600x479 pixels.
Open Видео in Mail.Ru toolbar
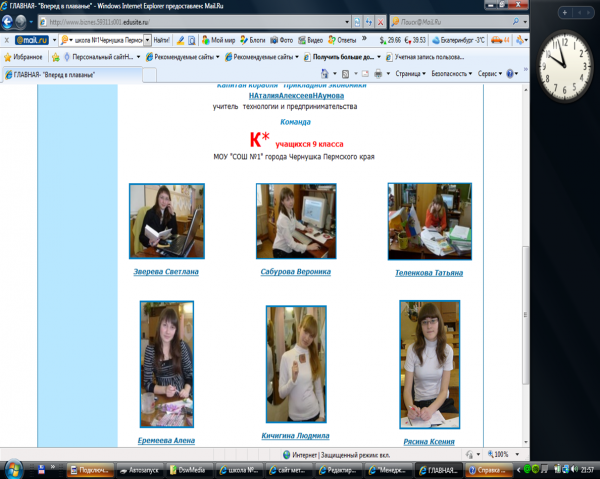tap(311, 40)
